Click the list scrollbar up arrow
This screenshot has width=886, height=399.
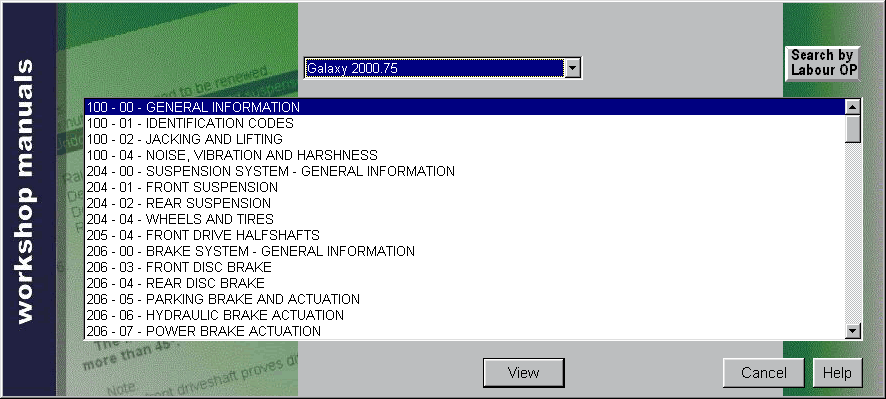pos(853,107)
